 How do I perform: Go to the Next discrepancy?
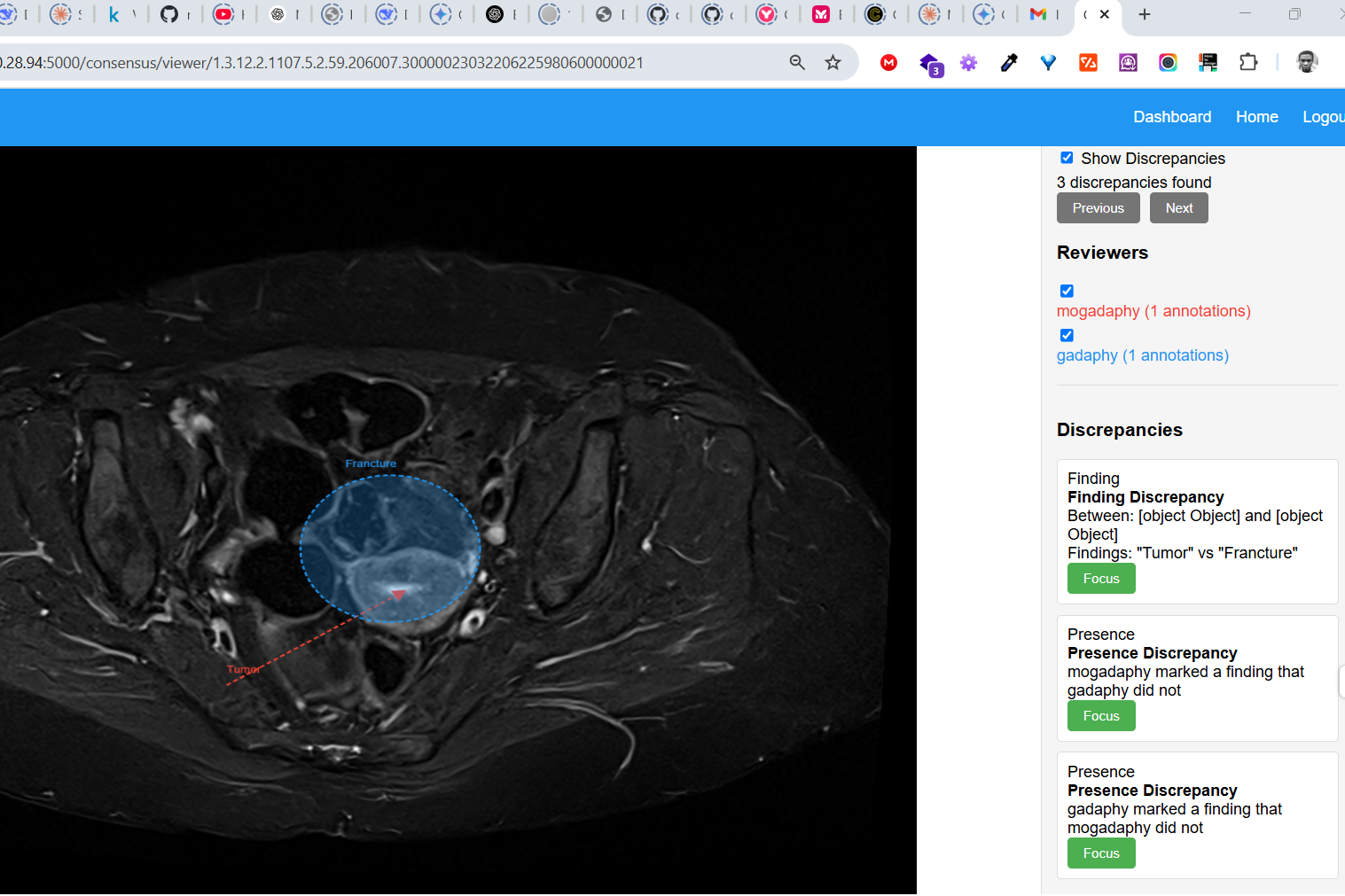click(x=1179, y=208)
